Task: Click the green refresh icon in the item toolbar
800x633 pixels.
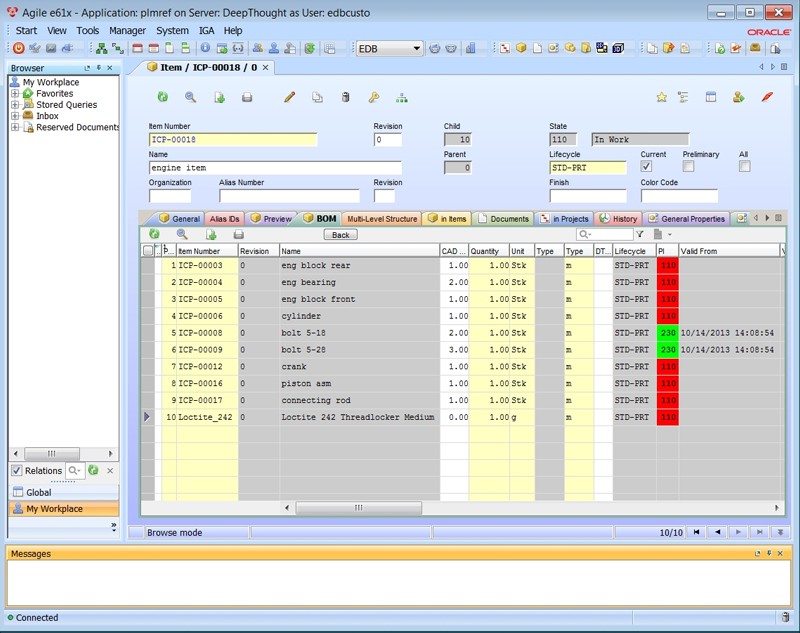Action: pos(163,97)
